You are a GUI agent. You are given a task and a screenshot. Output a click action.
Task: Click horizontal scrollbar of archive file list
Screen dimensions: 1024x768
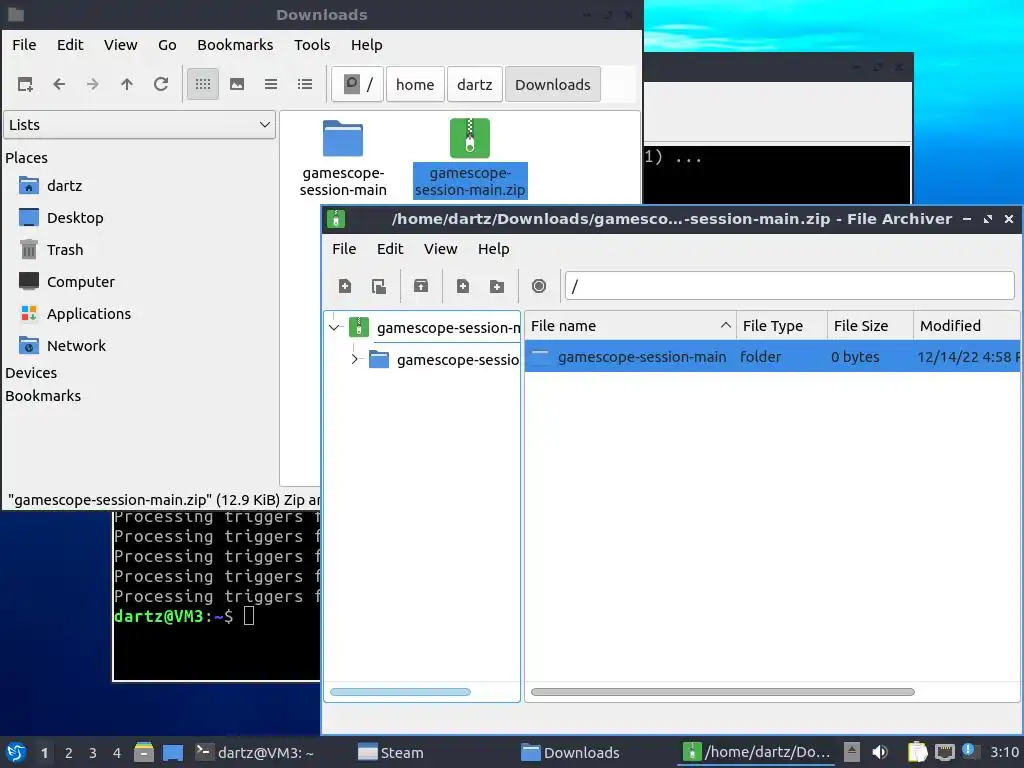tap(723, 692)
